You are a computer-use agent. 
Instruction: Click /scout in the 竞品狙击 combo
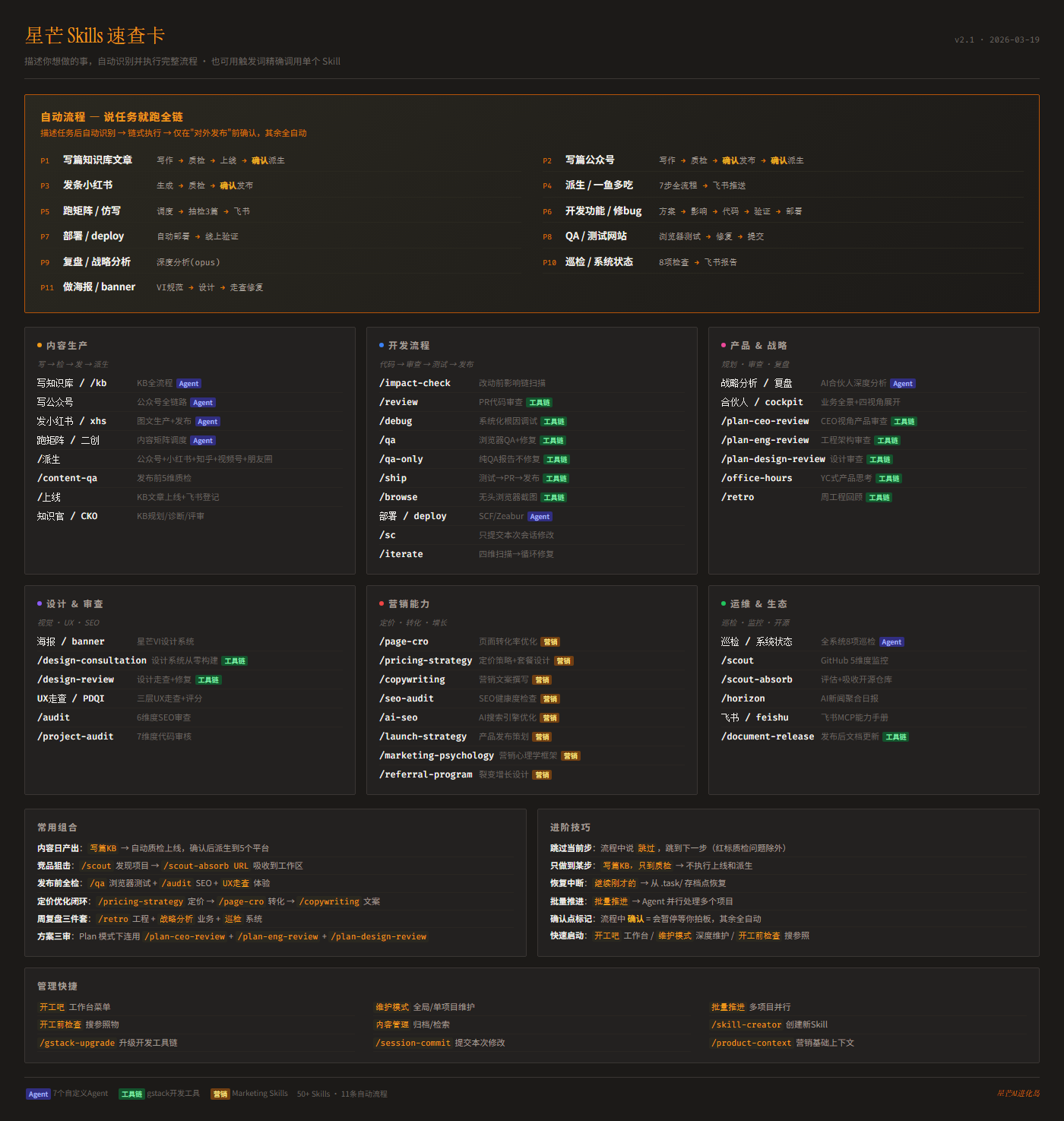96,865
